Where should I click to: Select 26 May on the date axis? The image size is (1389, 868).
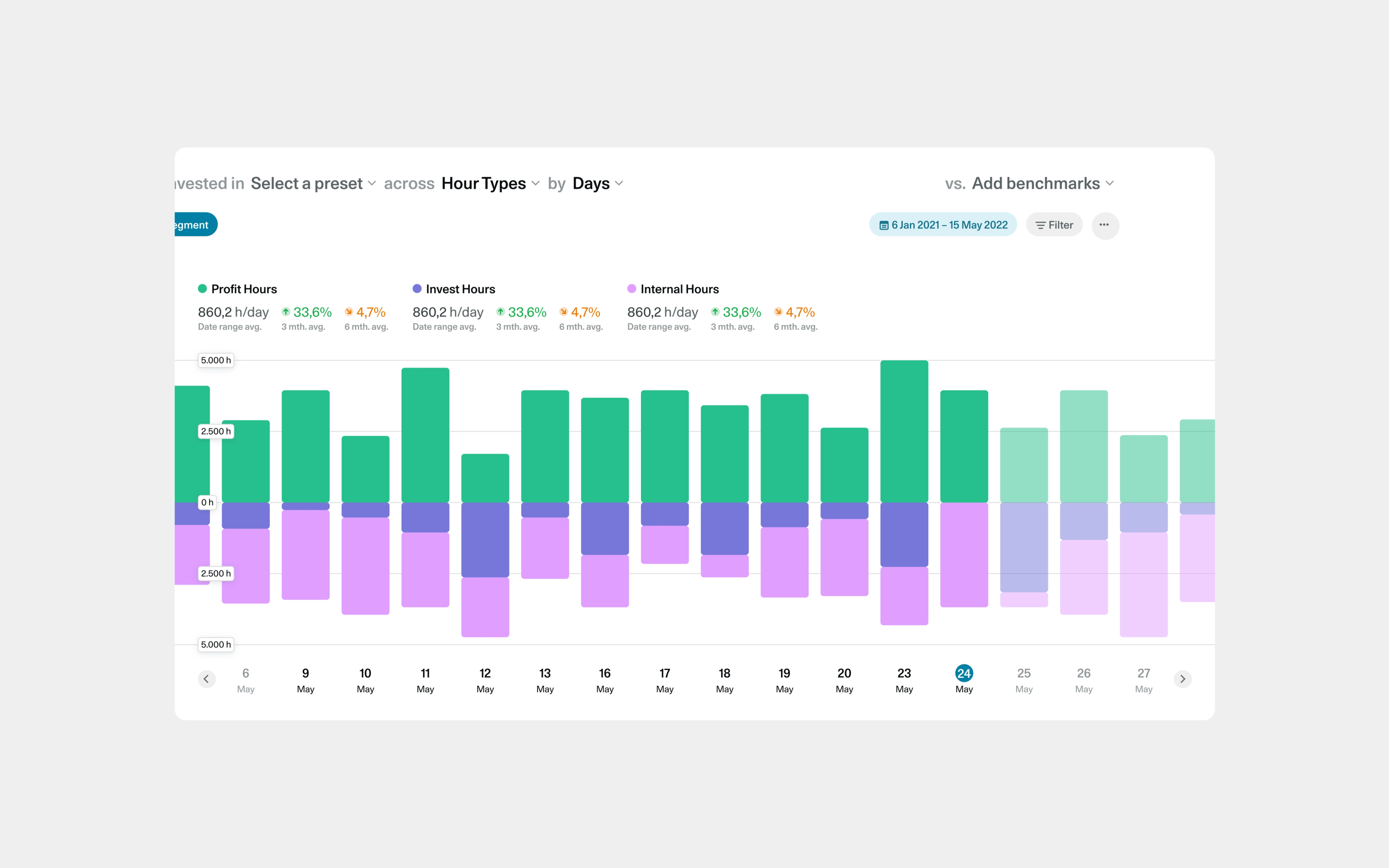[x=1084, y=680]
